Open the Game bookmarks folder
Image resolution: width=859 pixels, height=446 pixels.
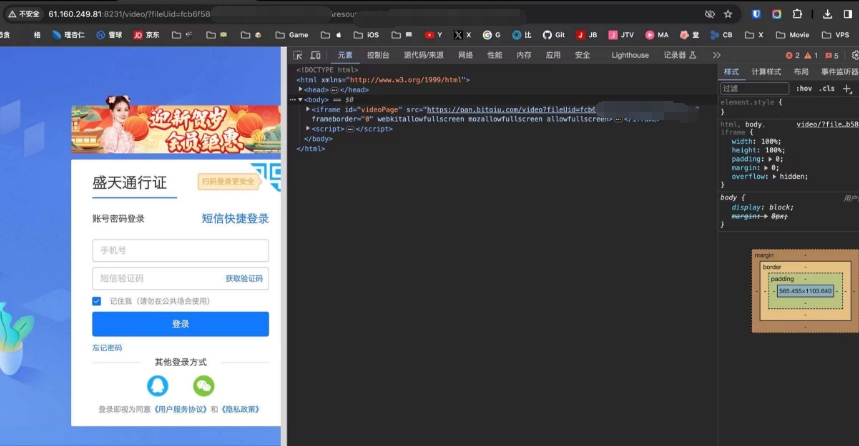tap(291, 35)
